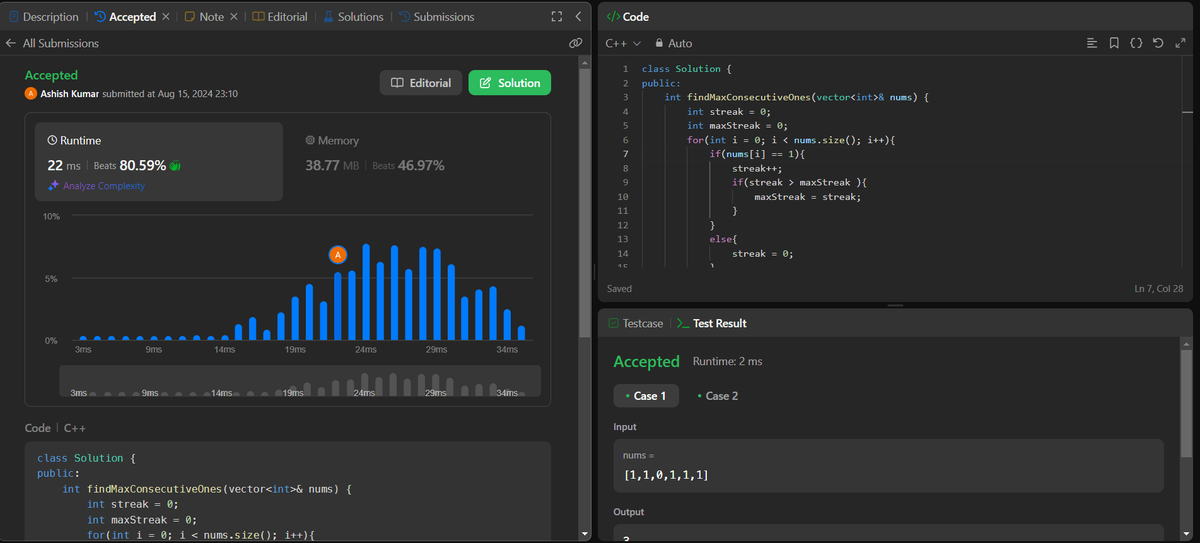Select the Test Result tab
Viewport: 1200px width, 543px height.
click(x=711, y=323)
